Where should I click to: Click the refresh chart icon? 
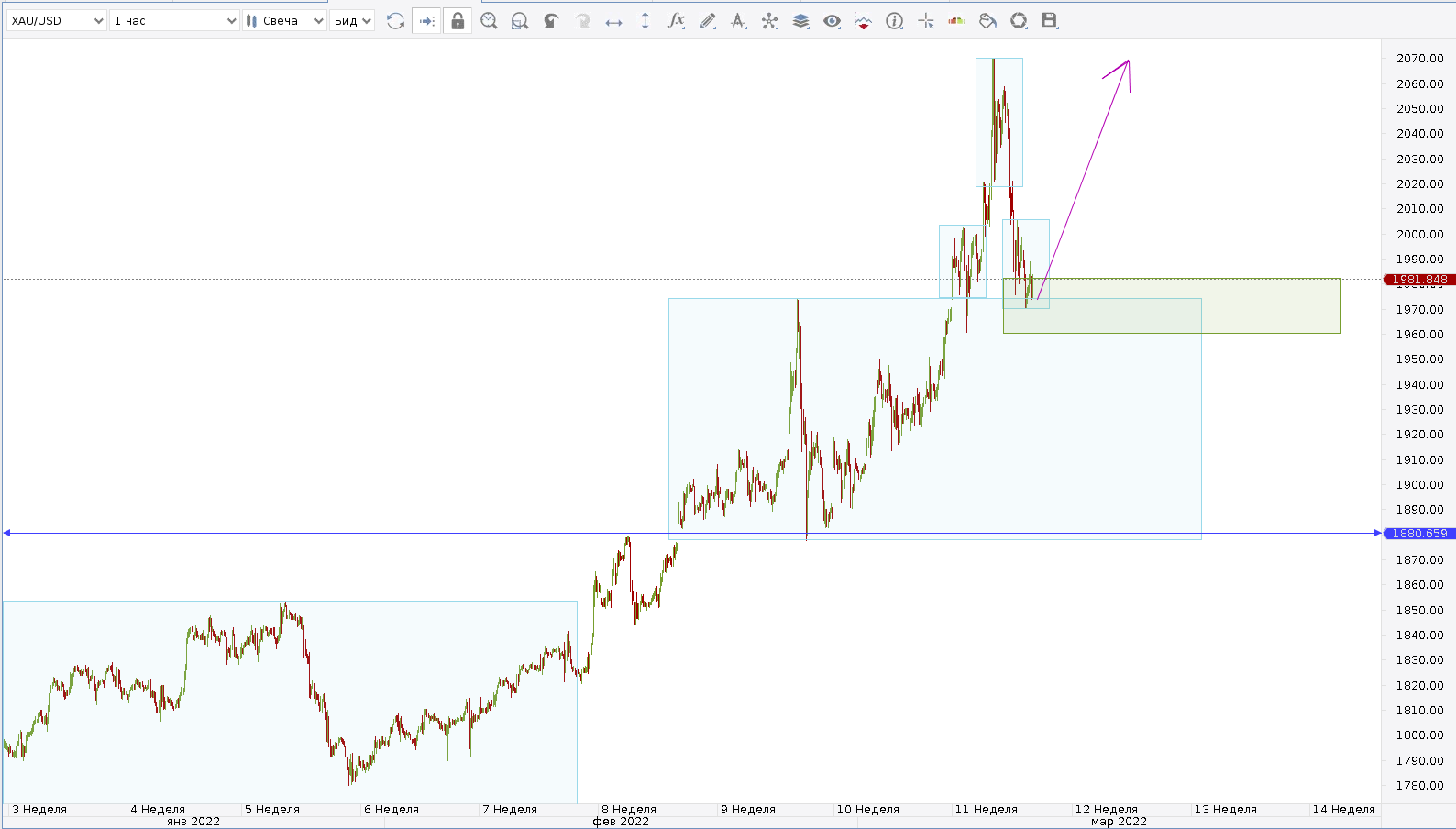(396, 20)
